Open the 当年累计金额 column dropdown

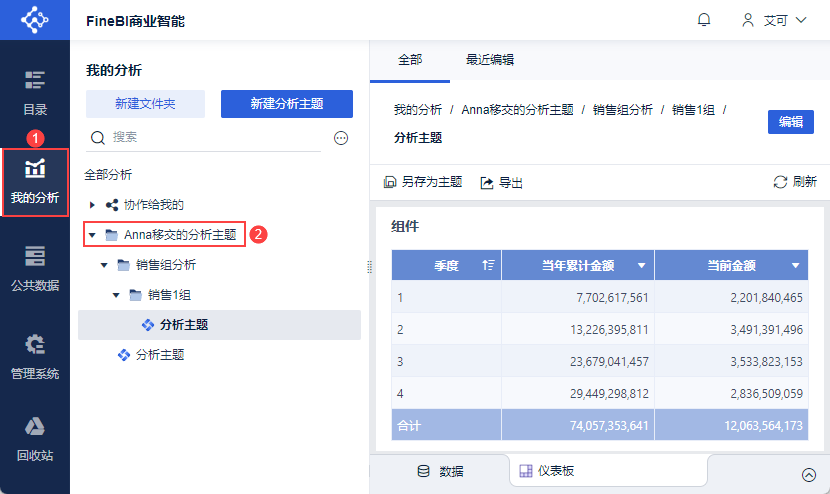coord(641,265)
